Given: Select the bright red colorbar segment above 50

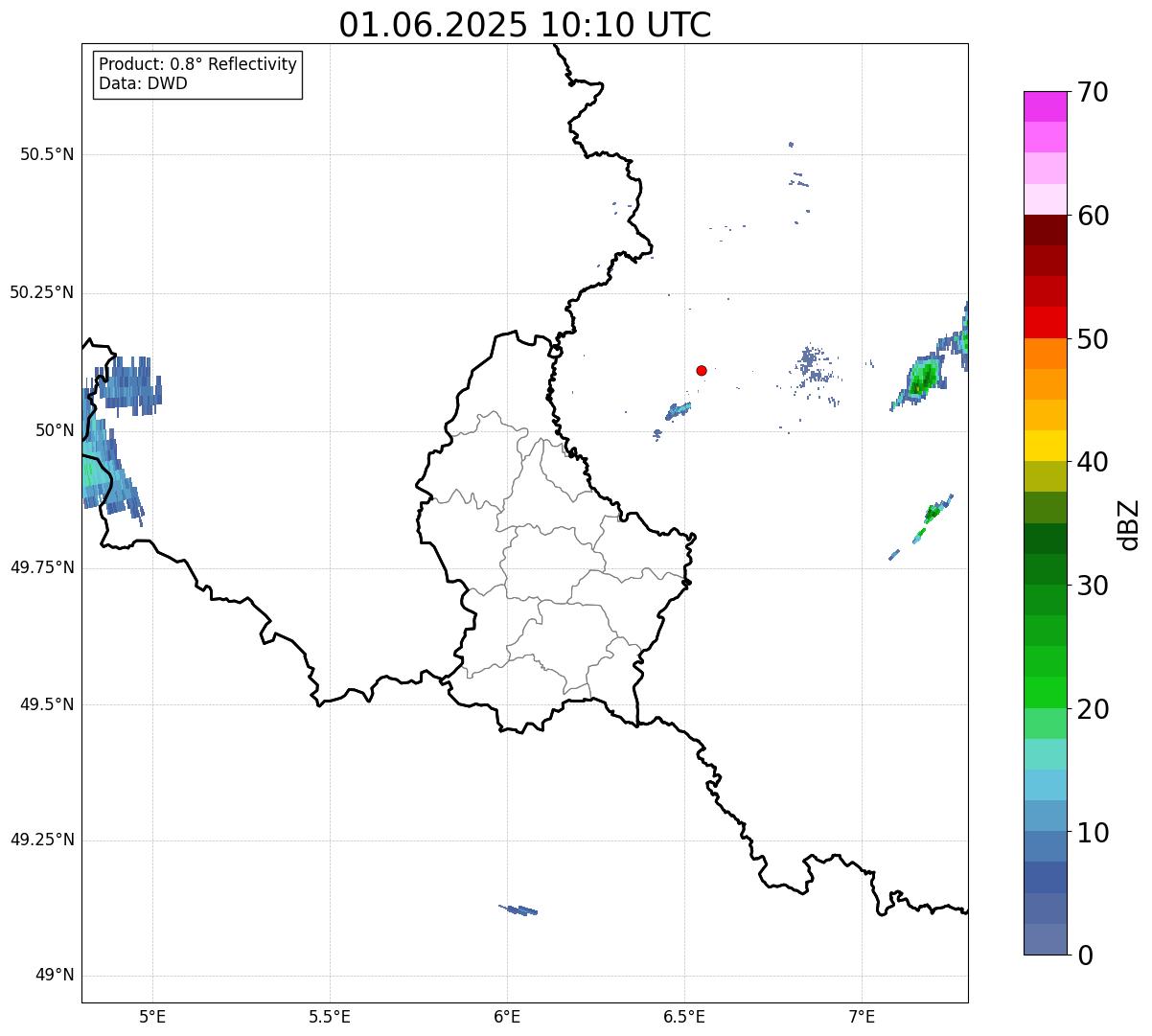Looking at the screenshot, I should pyautogui.click(x=1045, y=322).
